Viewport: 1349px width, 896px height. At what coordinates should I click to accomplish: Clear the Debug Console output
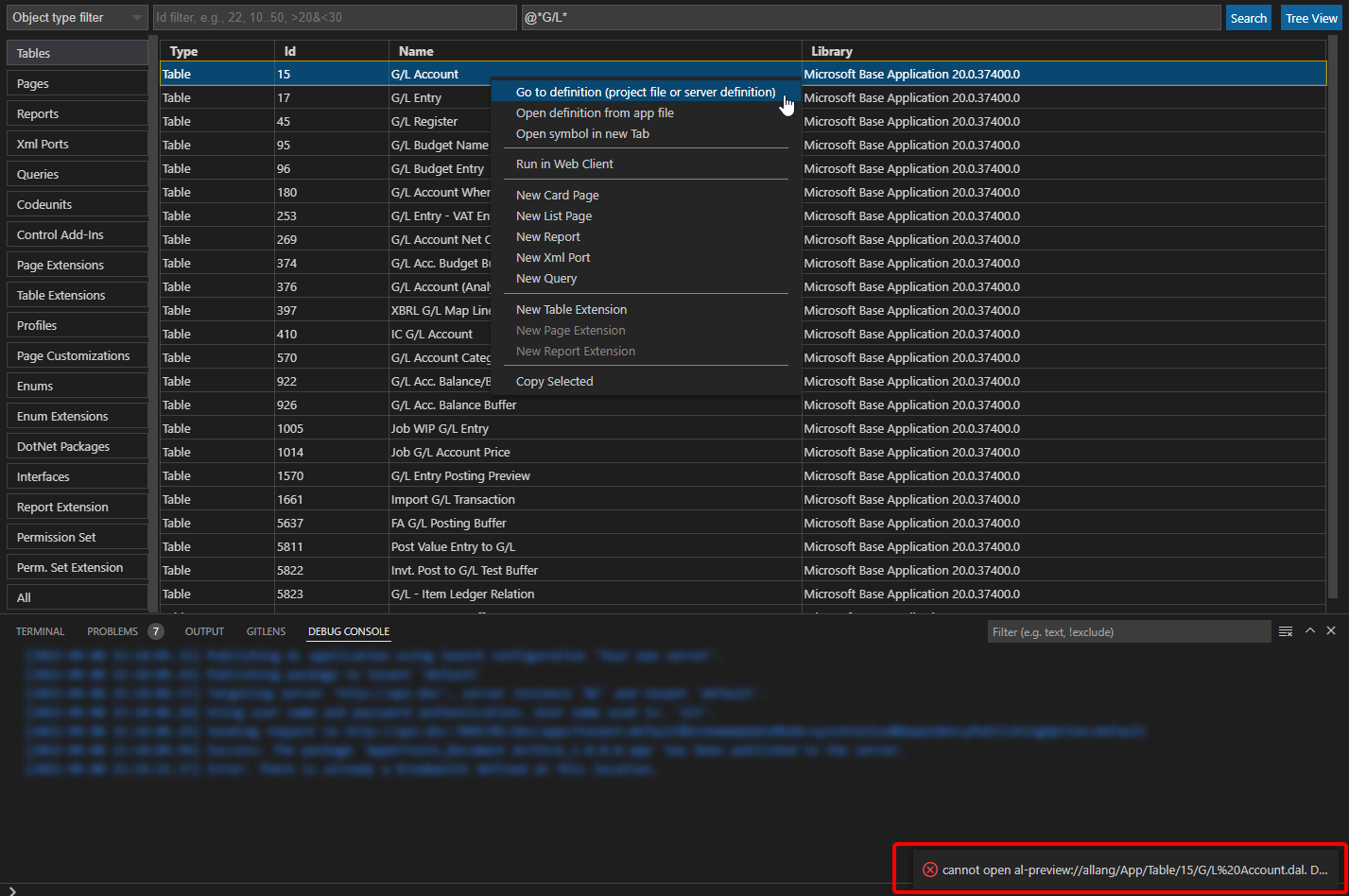(x=1286, y=631)
